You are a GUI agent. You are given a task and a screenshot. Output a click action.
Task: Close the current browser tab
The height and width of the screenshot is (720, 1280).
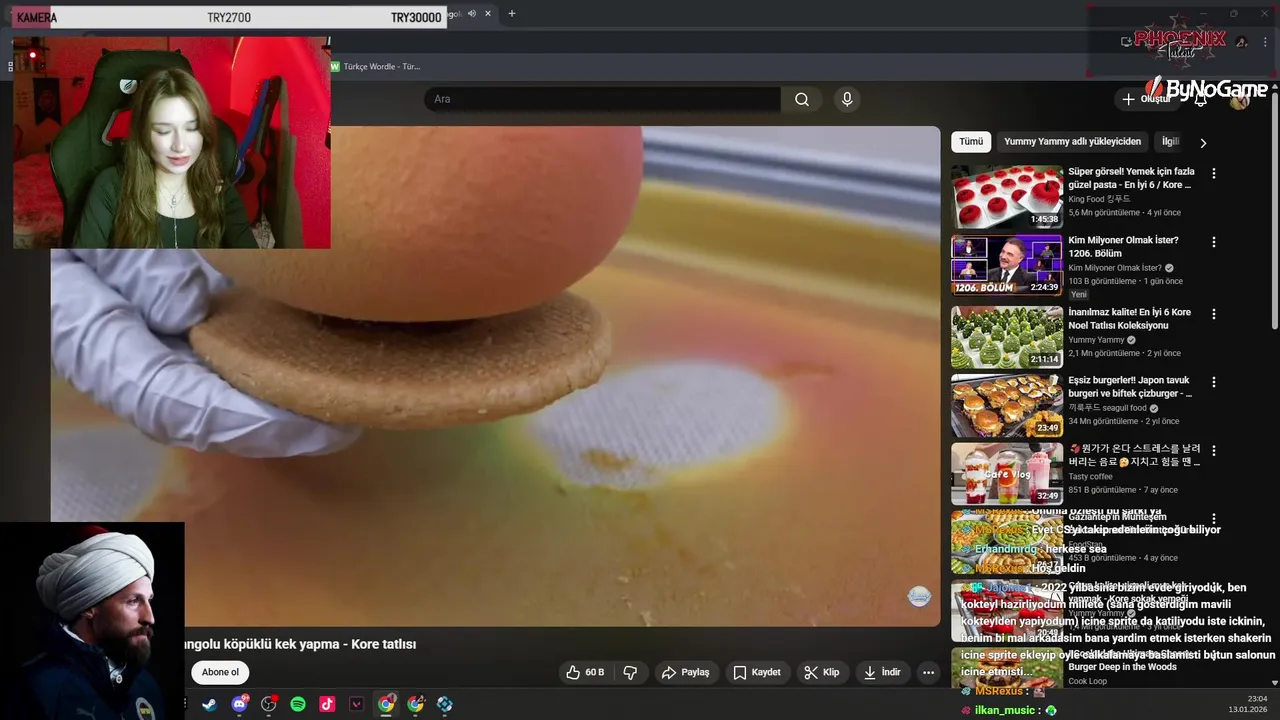pos(488,14)
